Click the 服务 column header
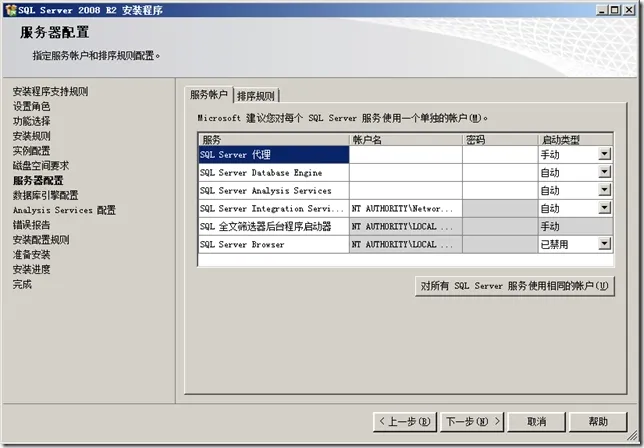This screenshot has width=644, height=448. [x=274, y=140]
